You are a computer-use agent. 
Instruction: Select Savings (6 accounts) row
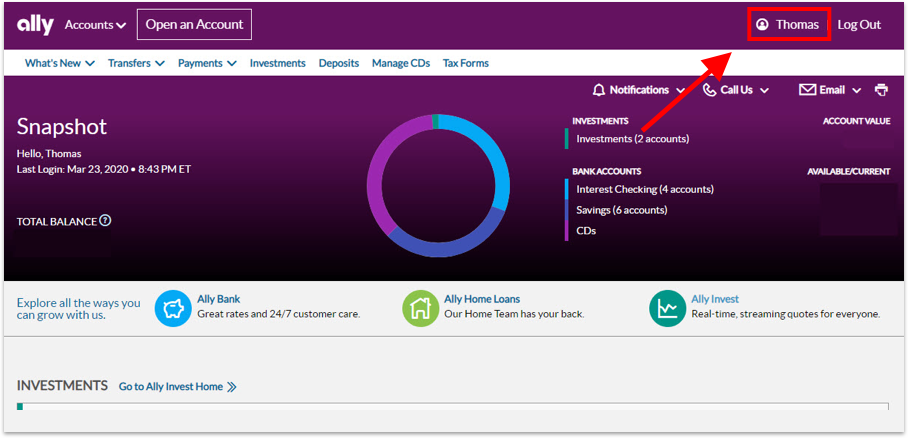[621, 210]
